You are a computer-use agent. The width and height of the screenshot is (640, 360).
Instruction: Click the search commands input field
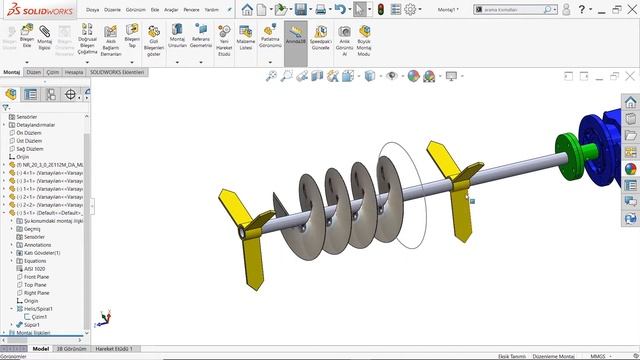pos(513,9)
